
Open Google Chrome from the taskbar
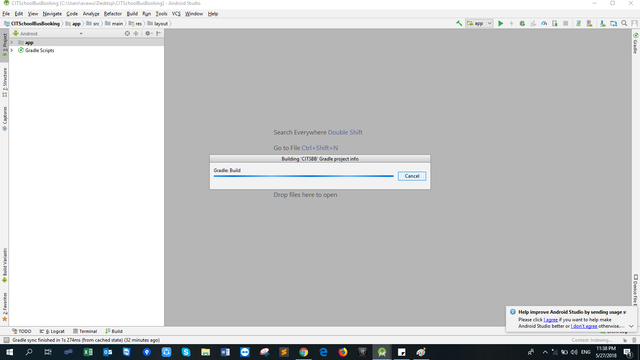(x=303, y=352)
